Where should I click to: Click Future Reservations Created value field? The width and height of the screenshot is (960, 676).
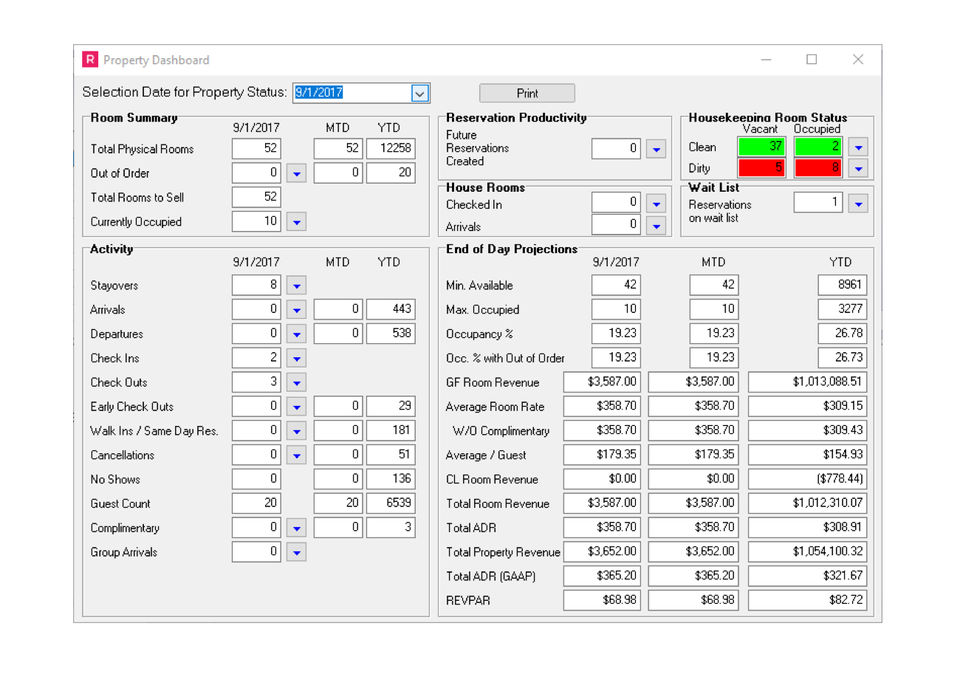click(616, 149)
